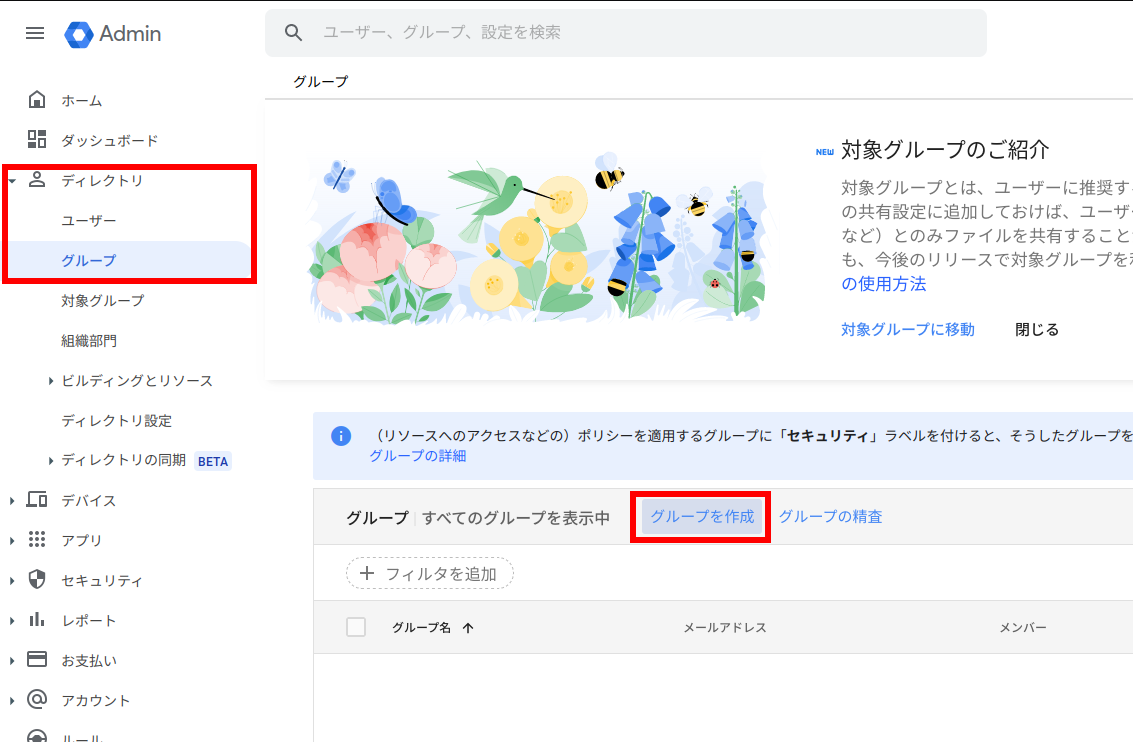Sort by グループ名 column header
The width and height of the screenshot is (1133, 742).
pyautogui.click(x=421, y=627)
